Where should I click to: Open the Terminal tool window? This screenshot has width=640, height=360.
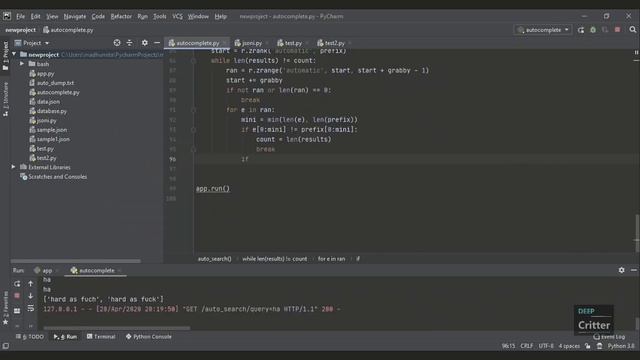click(101, 337)
